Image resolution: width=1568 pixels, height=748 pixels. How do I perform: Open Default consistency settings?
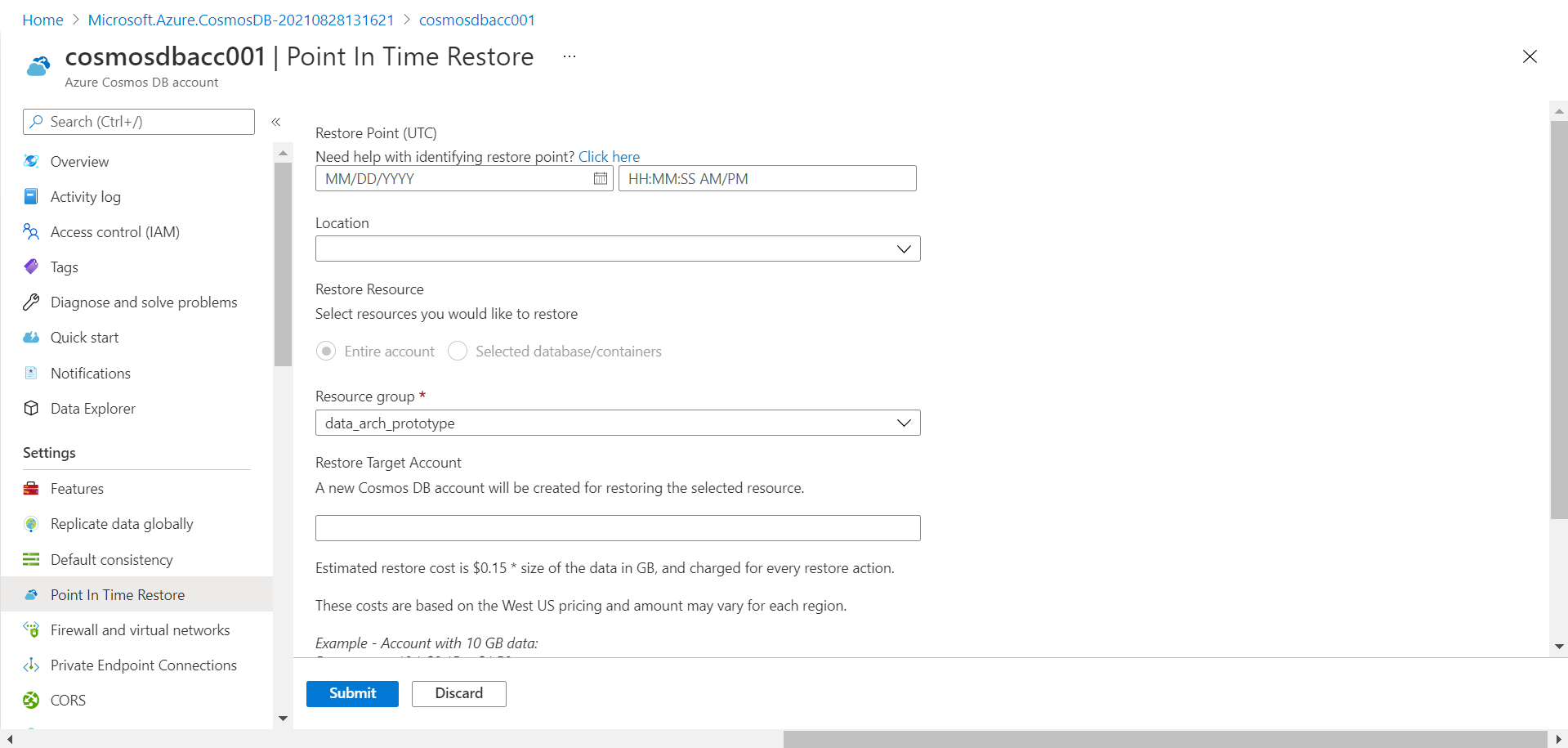pyautogui.click(x=111, y=559)
